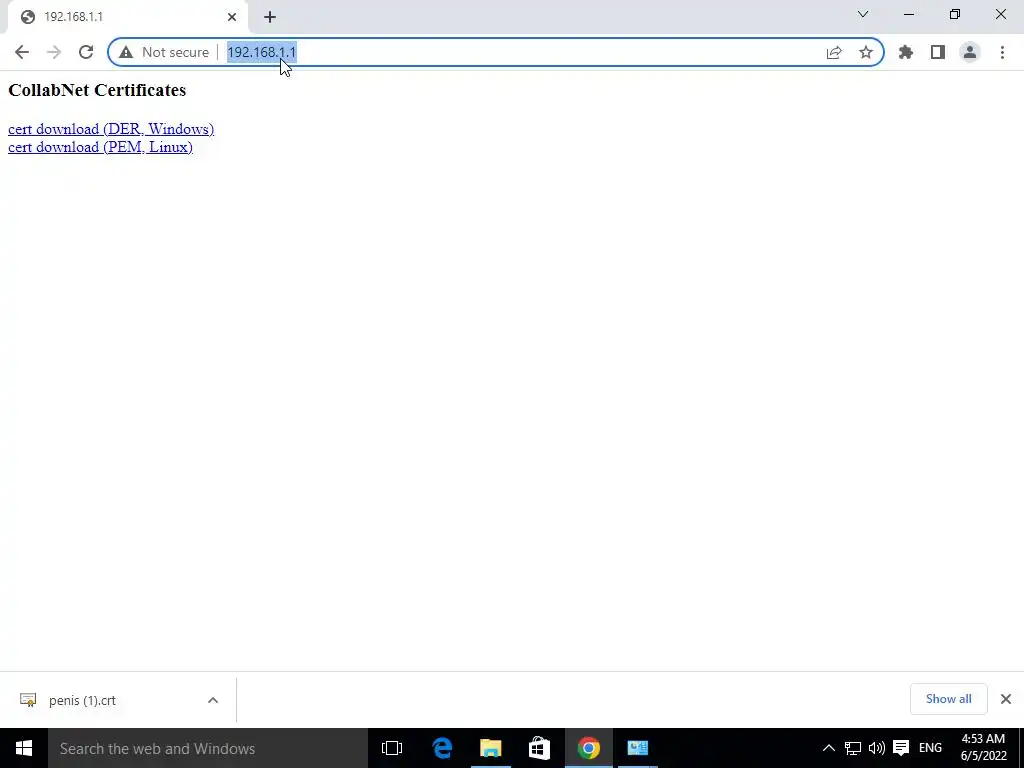Show hidden system tray icons

(x=828, y=748)
